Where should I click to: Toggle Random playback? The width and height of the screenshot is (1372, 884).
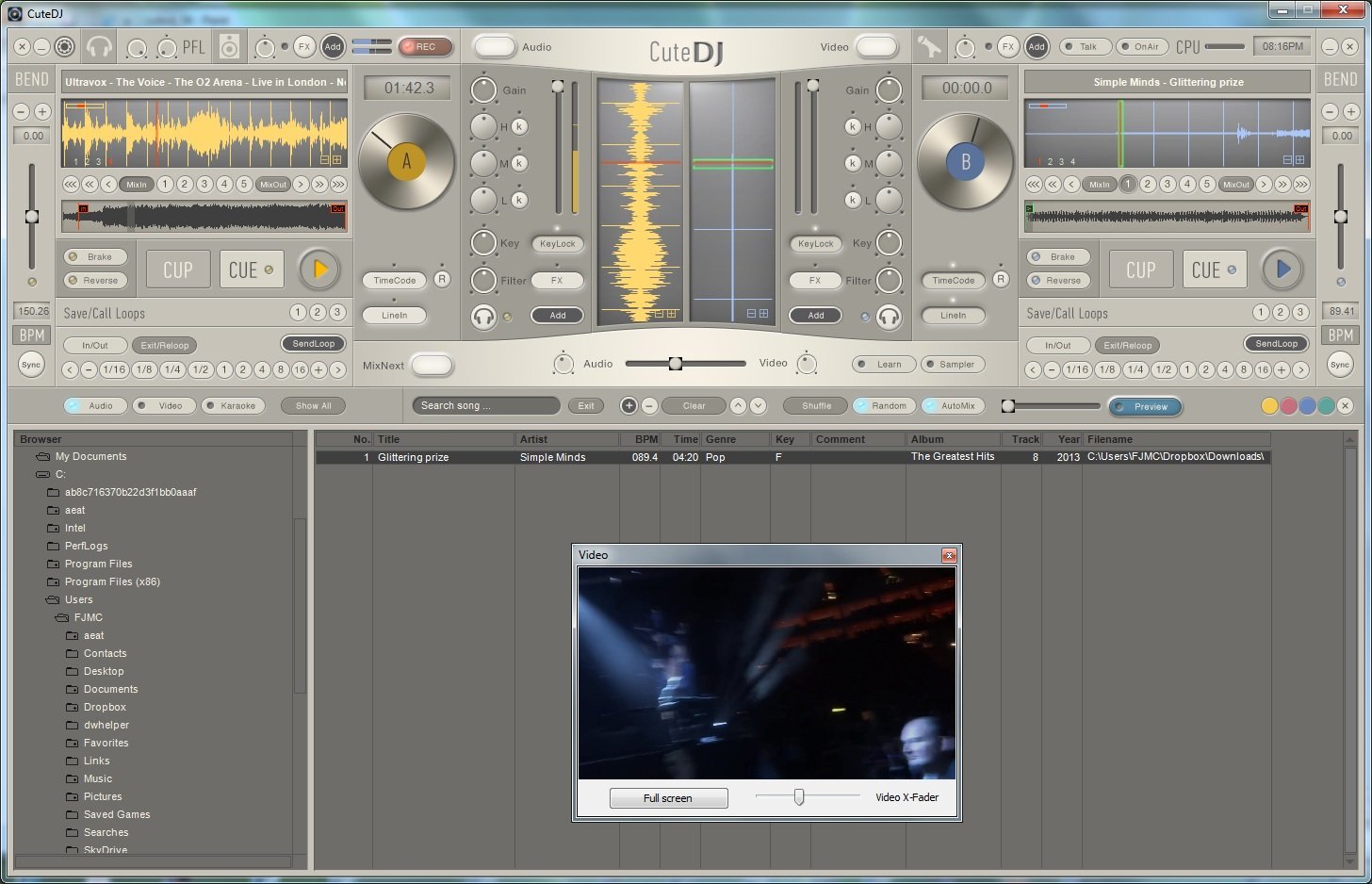click(884, 405)
